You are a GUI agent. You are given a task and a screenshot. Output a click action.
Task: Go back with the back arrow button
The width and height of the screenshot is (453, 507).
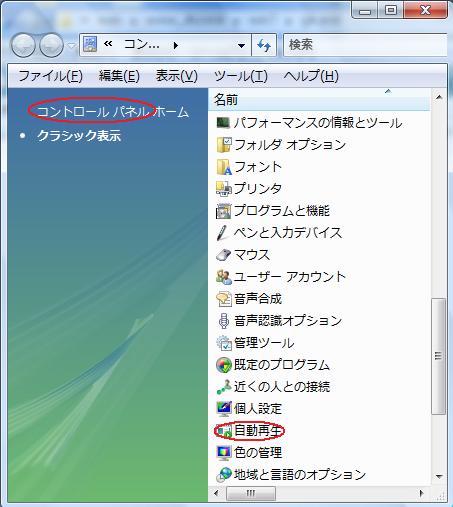pyautogui.click(x=23, y=45)
